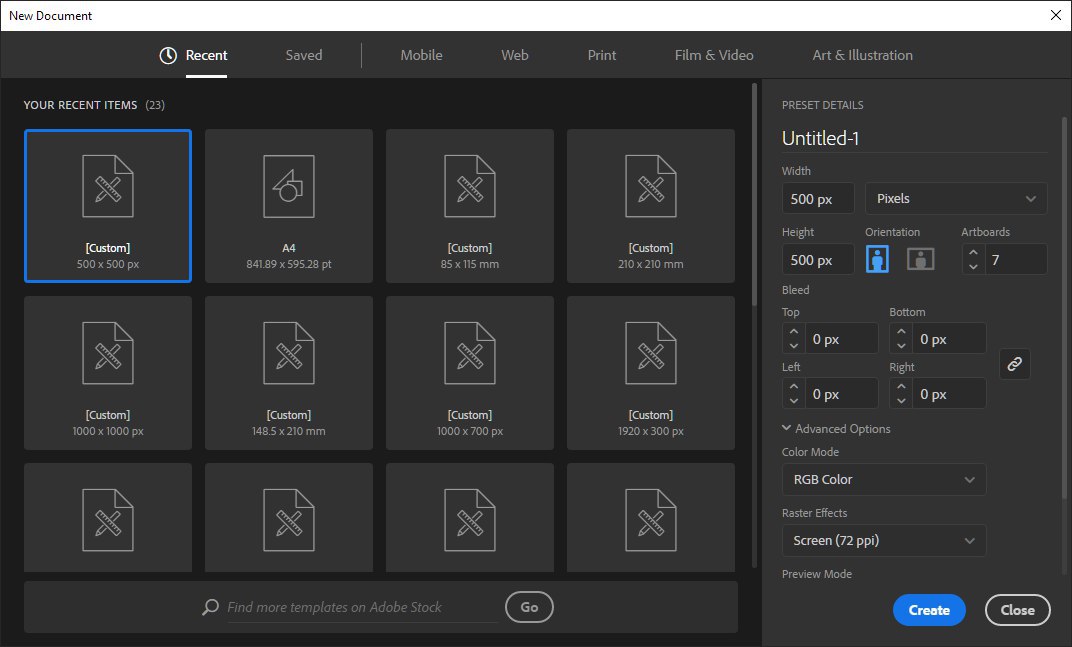Open the Mobile presets tab
This screenshot has width=1072, height=647.
421,55
